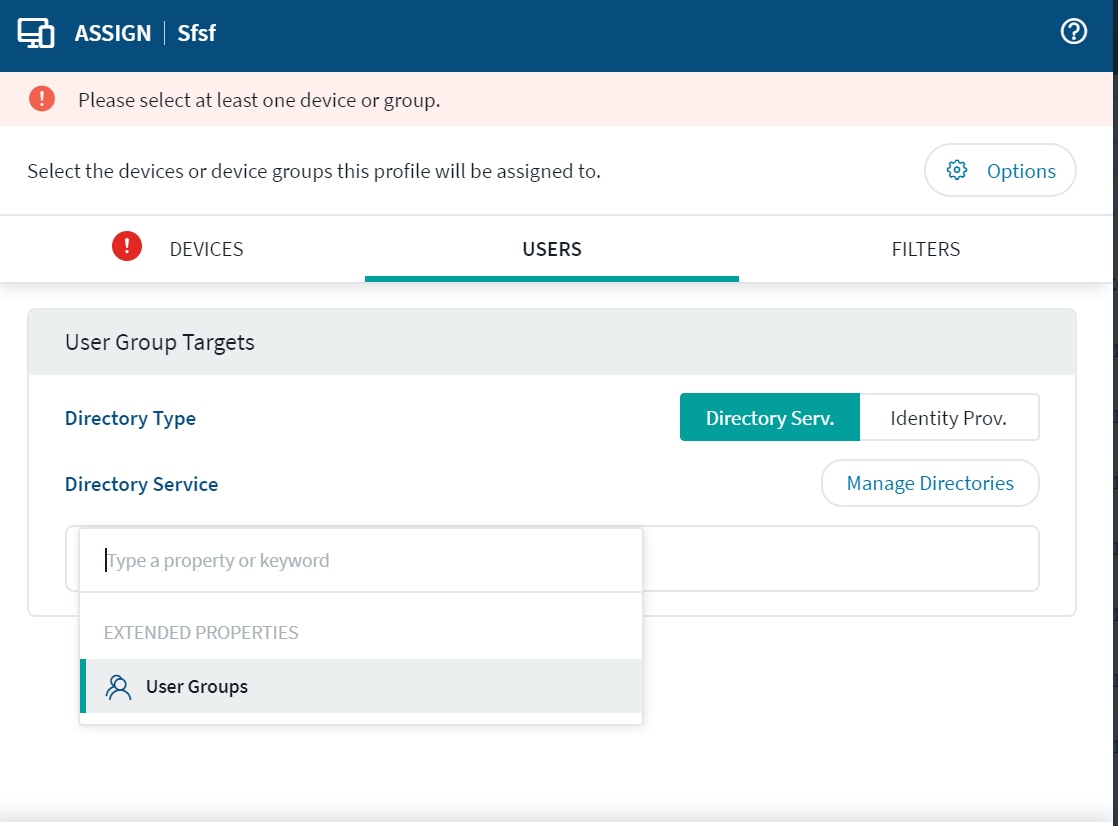Click the gear icon beside Options
The height and width of the screenshot is (826, 1118).
click(957, 170)
